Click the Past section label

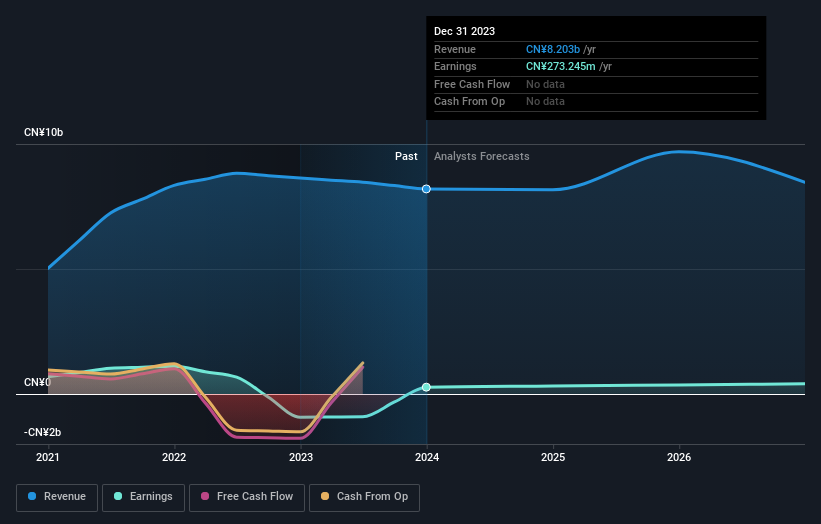[406, 157]
